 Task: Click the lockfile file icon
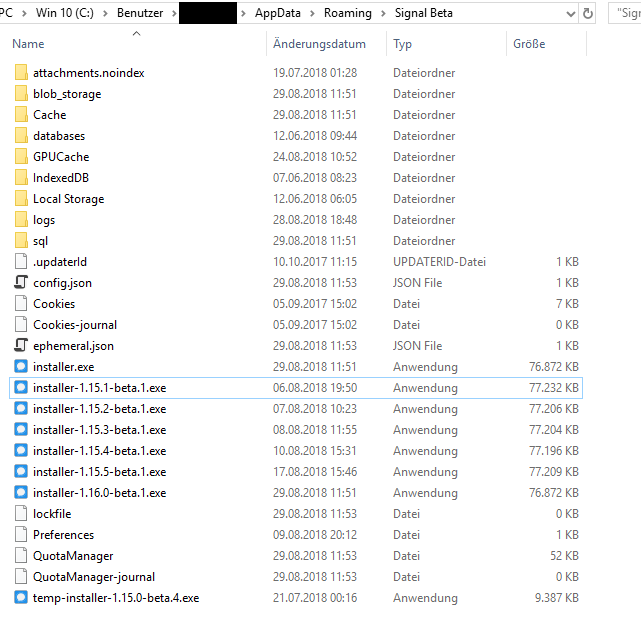(21, 513)
